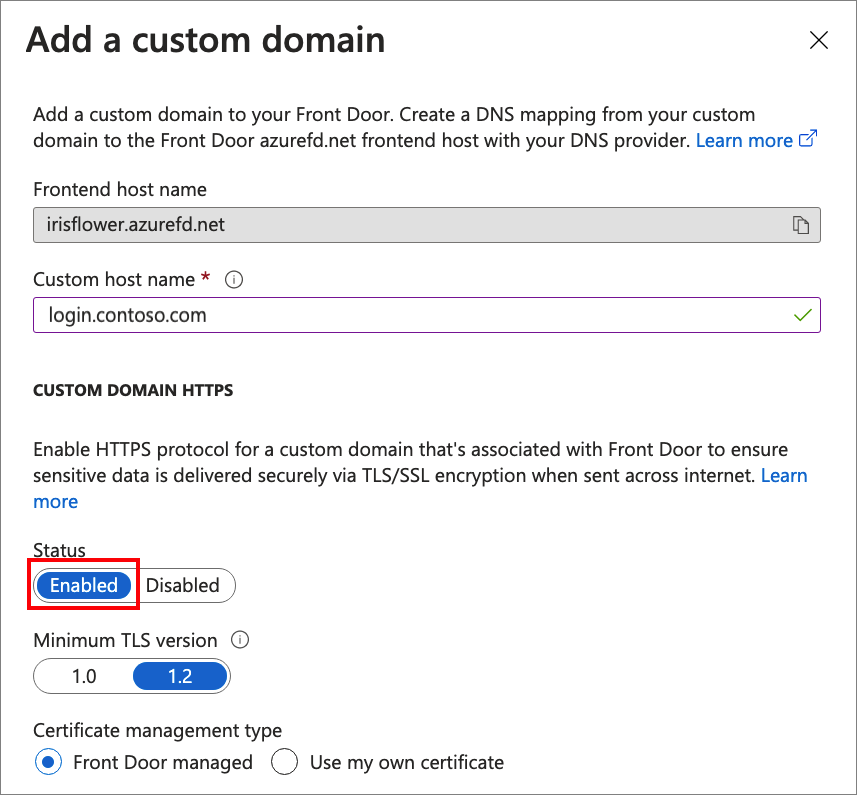Open the external link icon beside Learn more
This screenshot has width=857, height=795.
808,139
